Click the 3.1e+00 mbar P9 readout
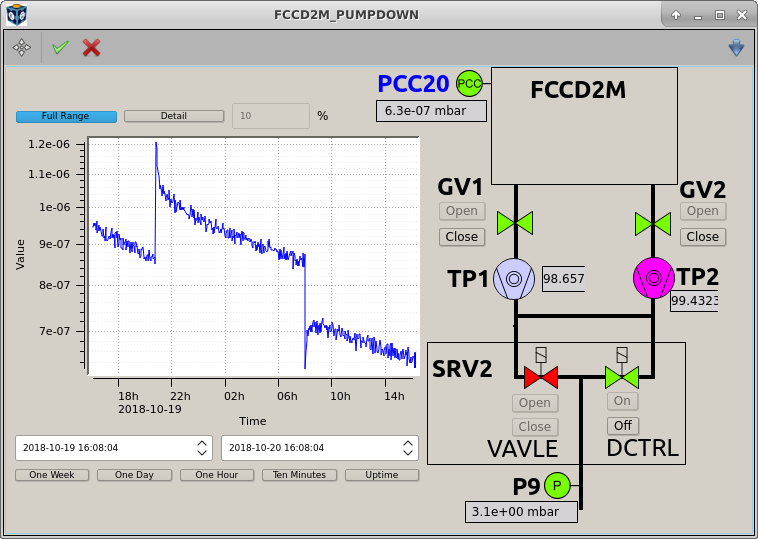 521,512
